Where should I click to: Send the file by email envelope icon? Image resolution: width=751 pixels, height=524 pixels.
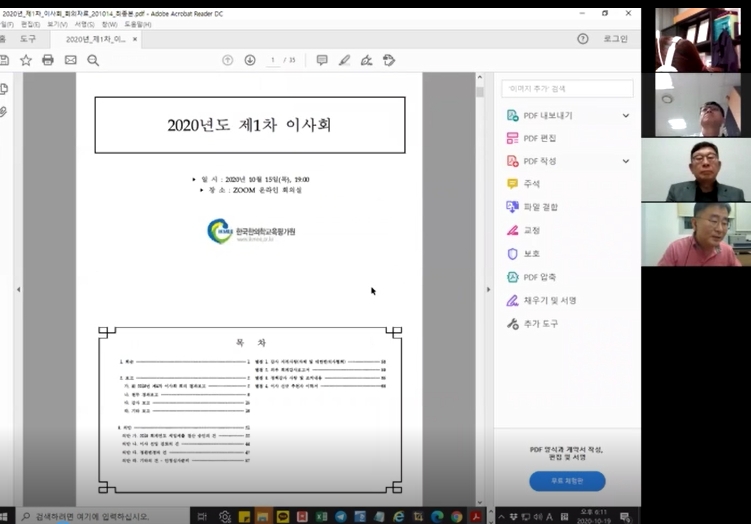[x=70, y=60]
